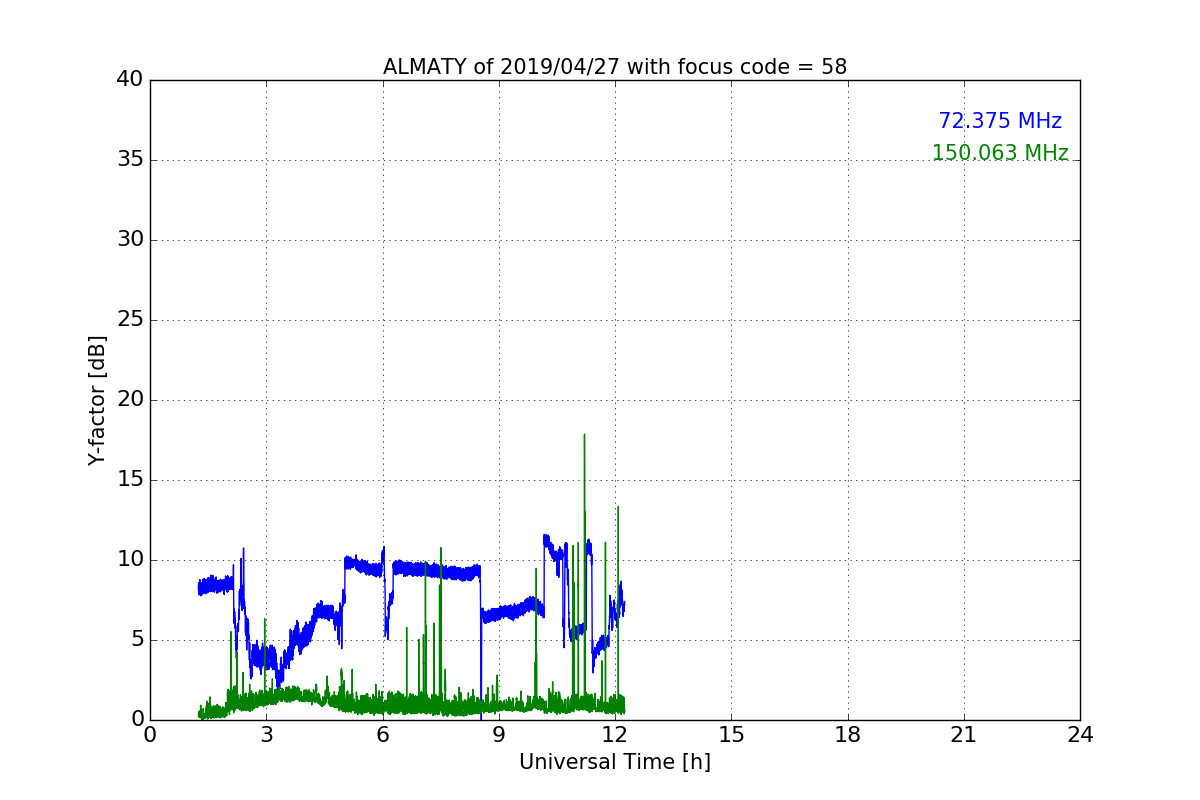Select the blue '72.375 MHz' legend label
The height and width of the screenshot is (800, 1200).
[x=1000, y=121]
